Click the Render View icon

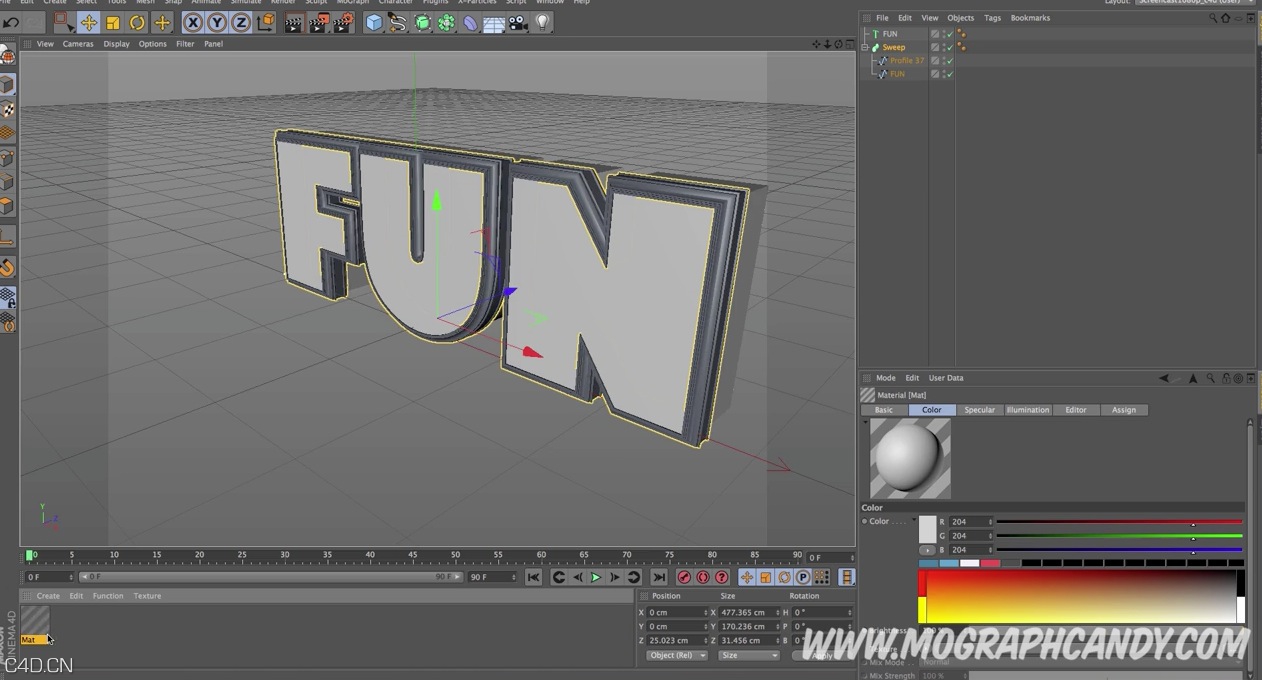(293, 23)
